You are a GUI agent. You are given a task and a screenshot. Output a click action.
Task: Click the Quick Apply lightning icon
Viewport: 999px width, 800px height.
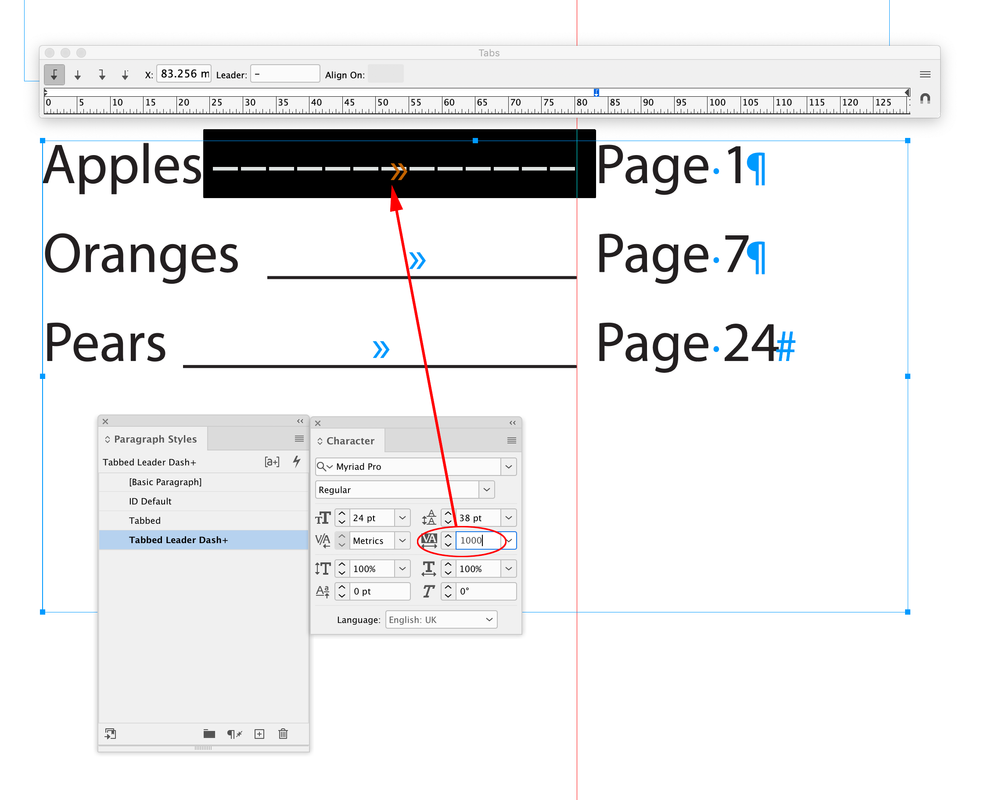click(x=296, y=462)
